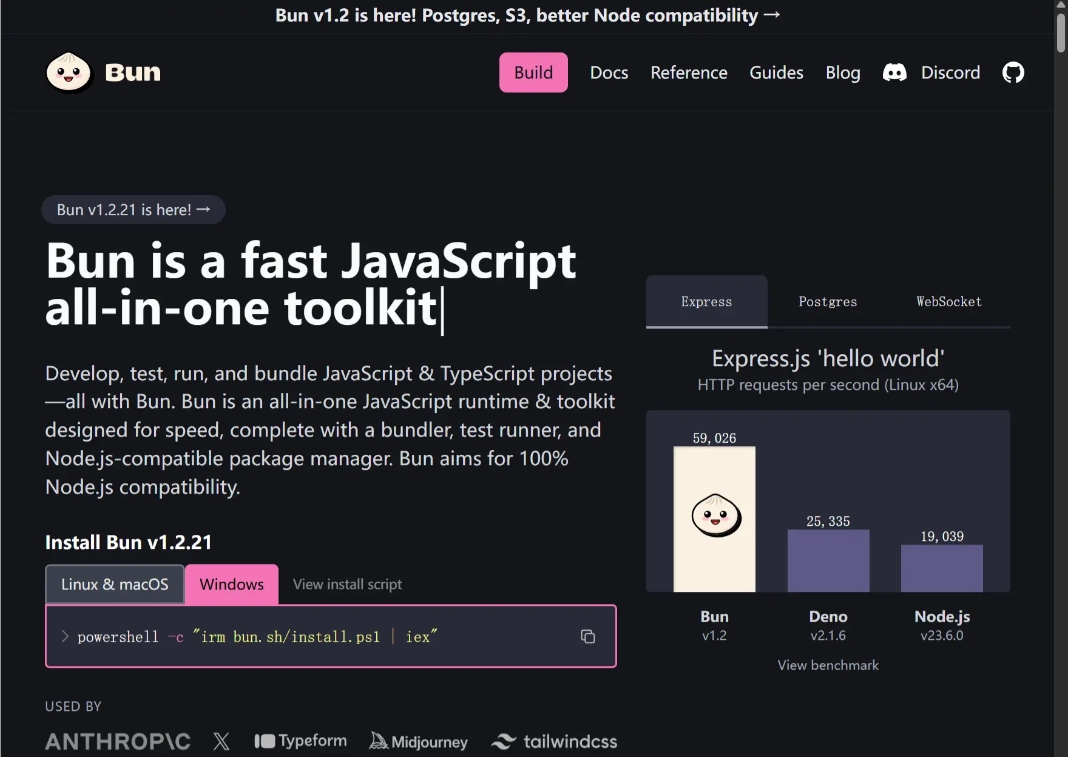Click the Midjourney logo

coord(418,741)
